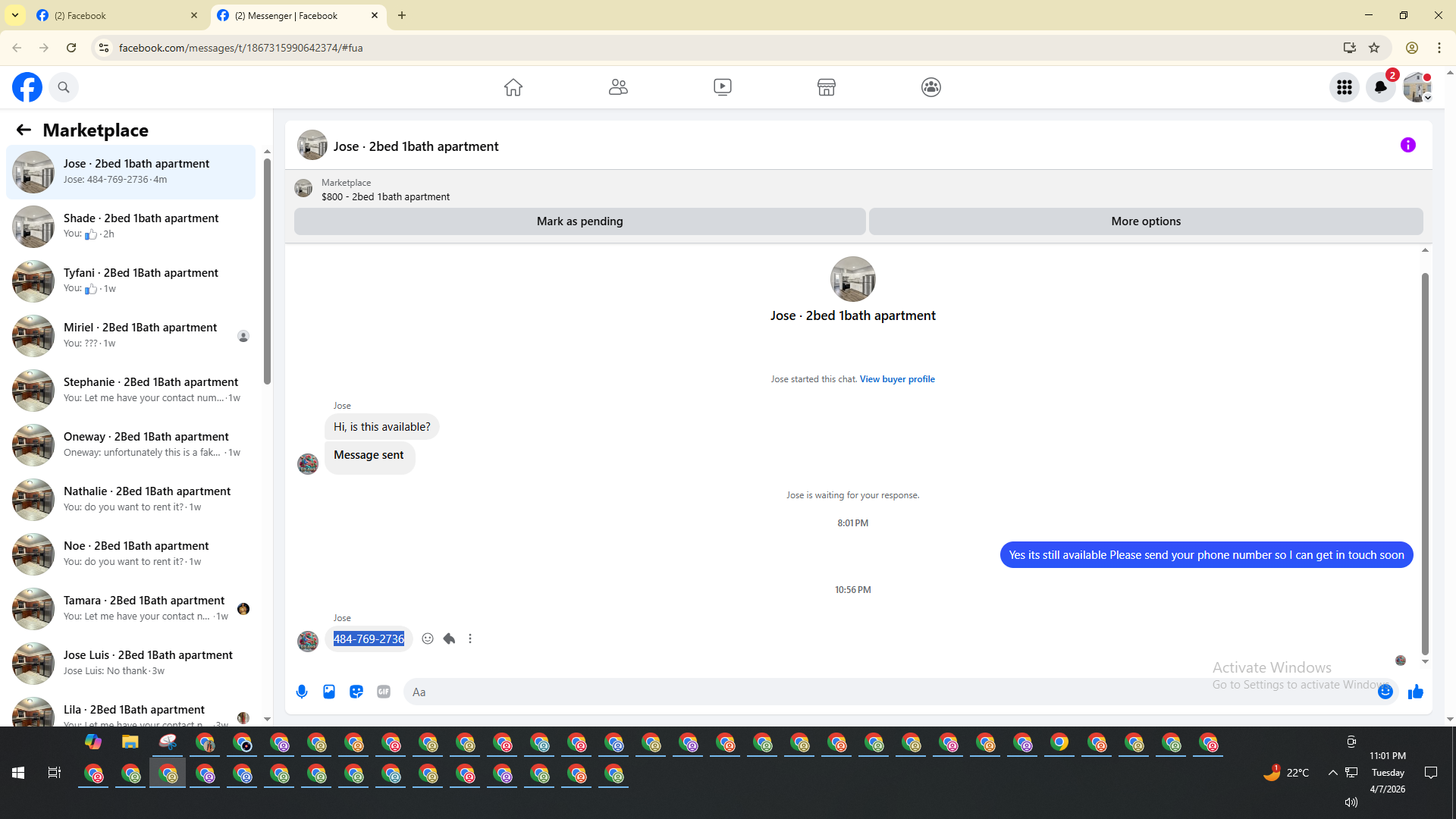
Task: Open a new browser tab
Action: click(x=402, y=15)
